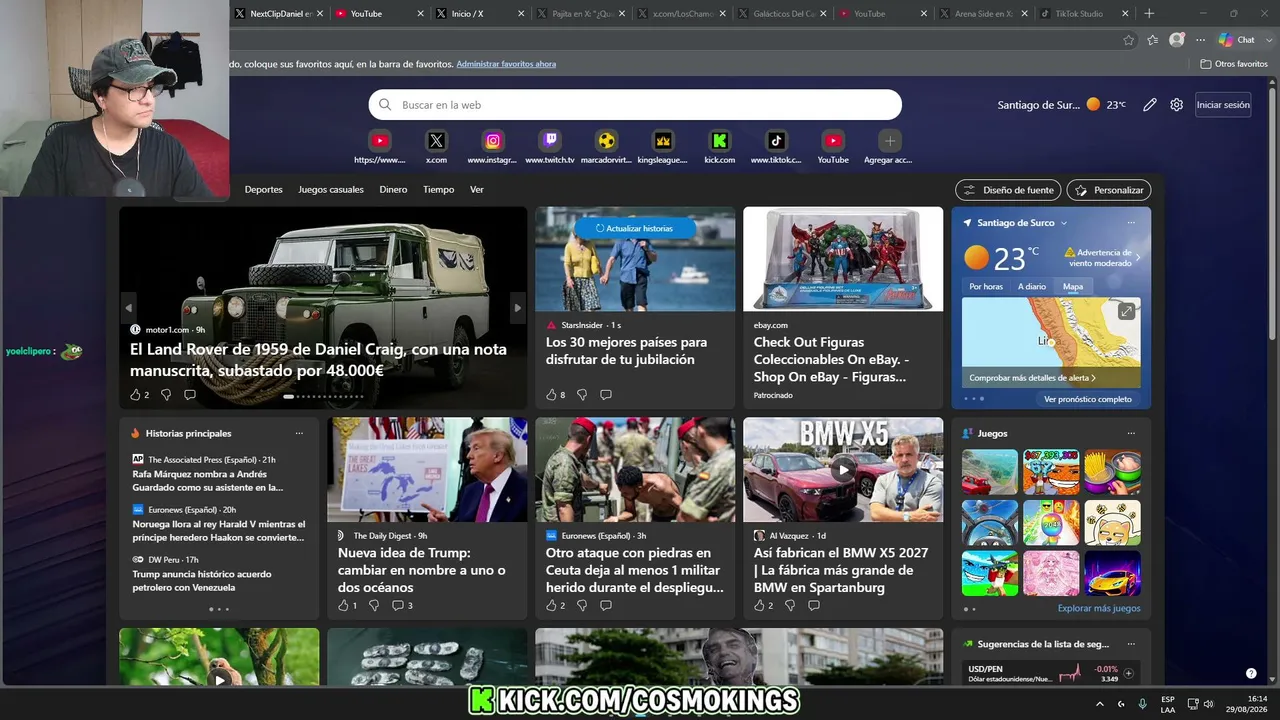Viewport: 1280px width, 720px height.
Task: Like the StarsInsider retirement countries article
Action: point(555,395)
